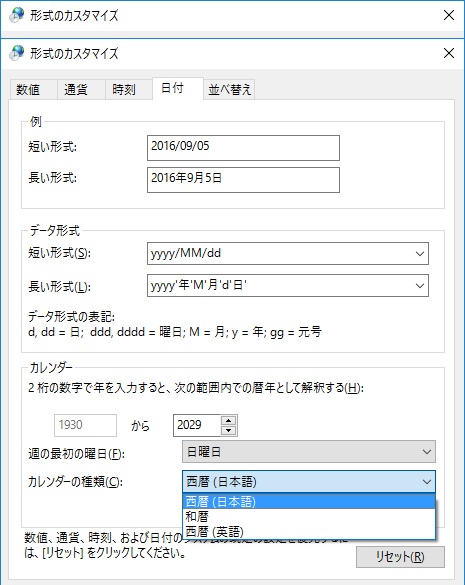Select highlighted 西暦 (日本語) list option

309,502
